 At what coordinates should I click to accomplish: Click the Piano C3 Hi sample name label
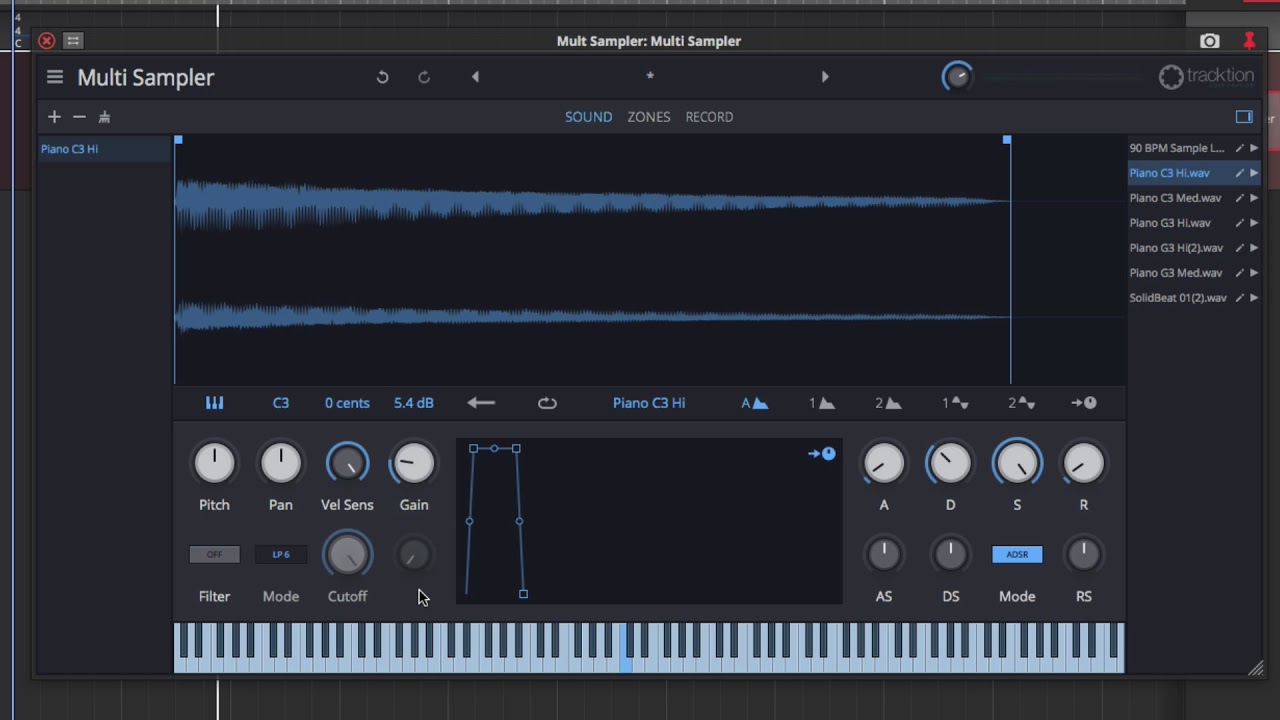(649, 403)
